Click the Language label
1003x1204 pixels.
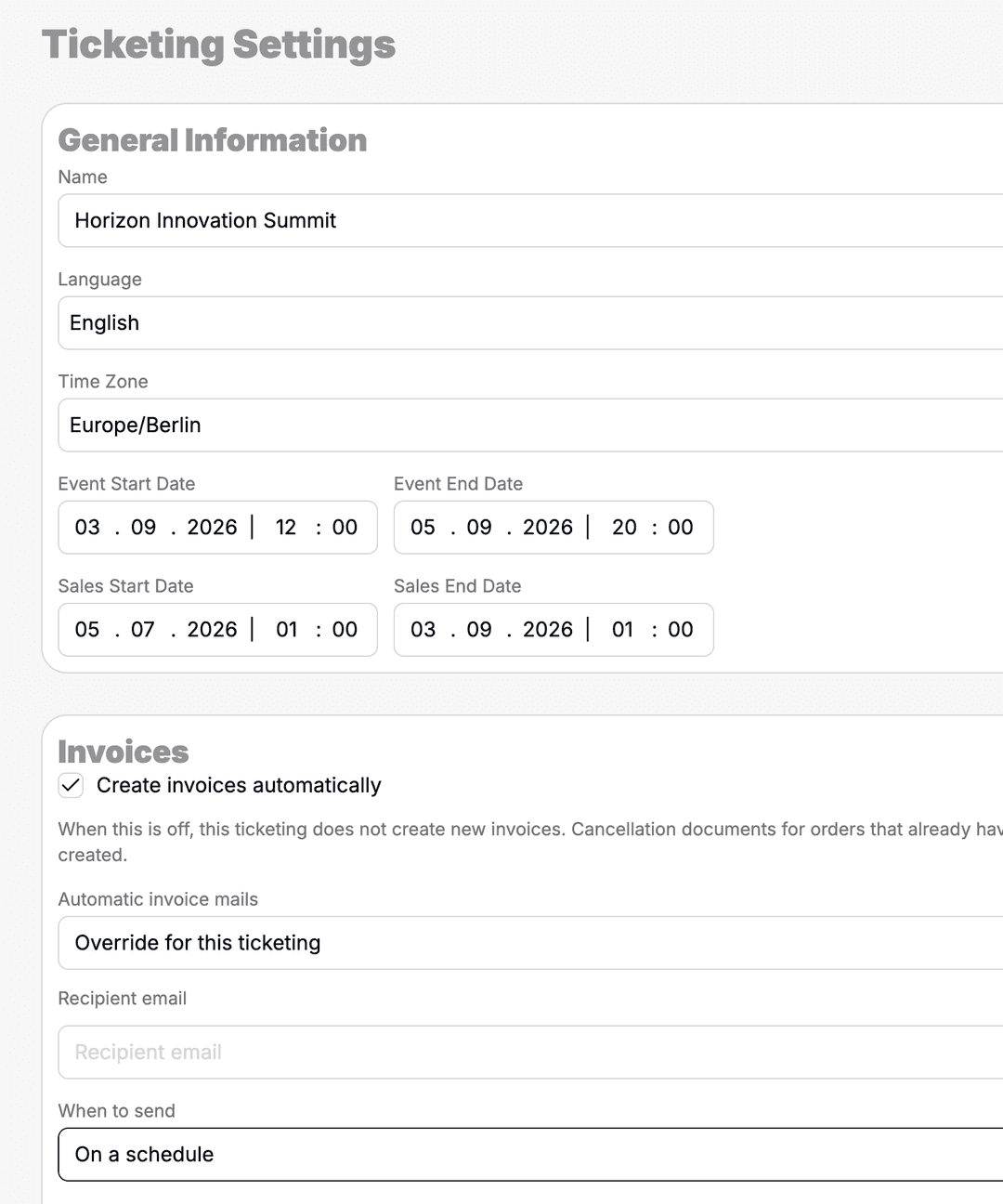point(99,280)
